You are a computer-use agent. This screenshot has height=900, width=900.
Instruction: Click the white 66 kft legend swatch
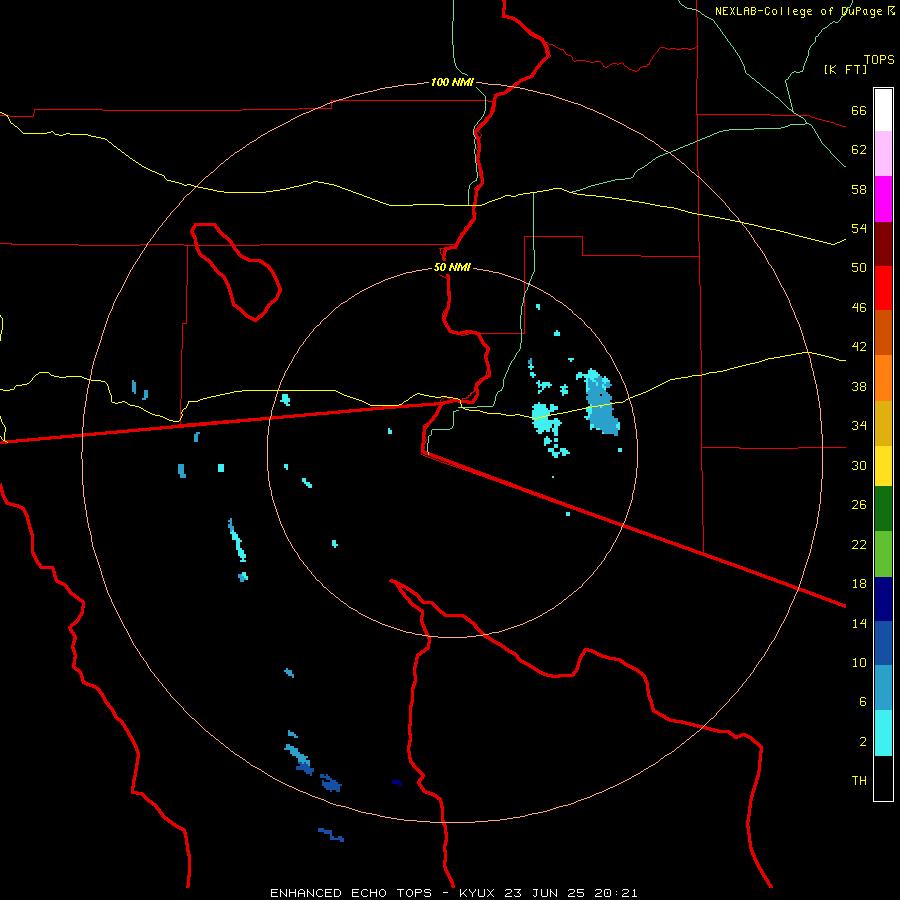click(x=883, y=110)
